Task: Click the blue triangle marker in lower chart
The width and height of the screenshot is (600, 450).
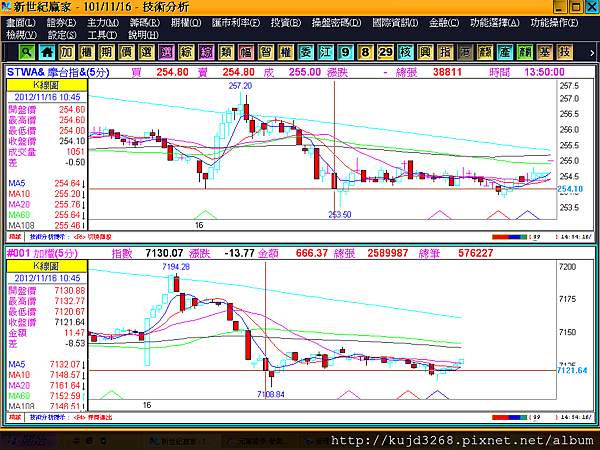Action: point(437,395)
